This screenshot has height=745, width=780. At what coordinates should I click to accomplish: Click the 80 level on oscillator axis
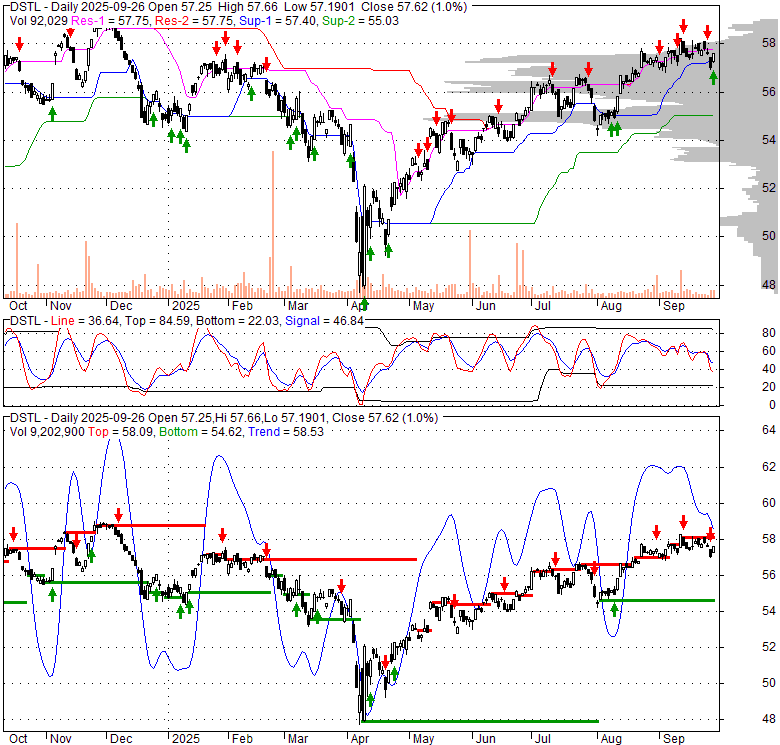point(769,333)
